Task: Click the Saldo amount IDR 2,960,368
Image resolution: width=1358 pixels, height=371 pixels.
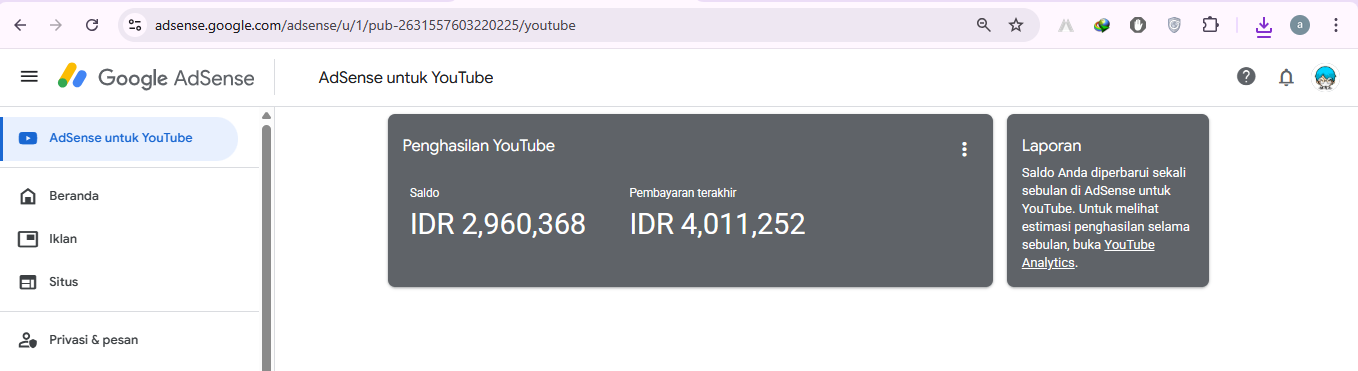Action: [498, 225]
